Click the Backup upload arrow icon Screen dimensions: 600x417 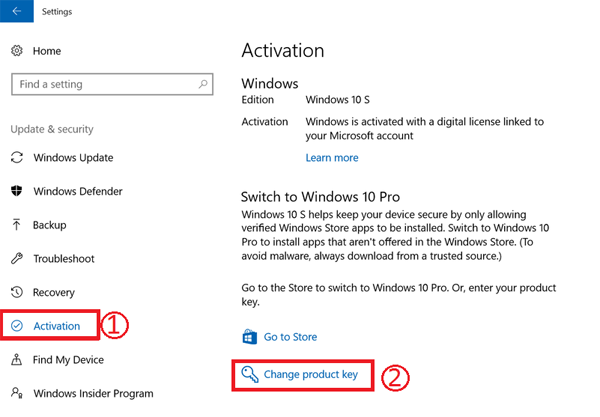pyautogui.click(x=16, y=225)
